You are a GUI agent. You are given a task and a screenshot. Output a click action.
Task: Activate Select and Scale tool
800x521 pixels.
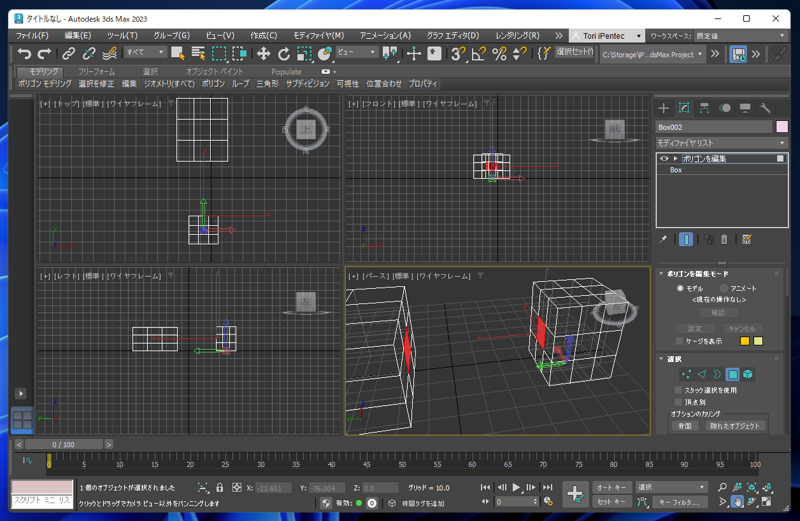[304, 54]
